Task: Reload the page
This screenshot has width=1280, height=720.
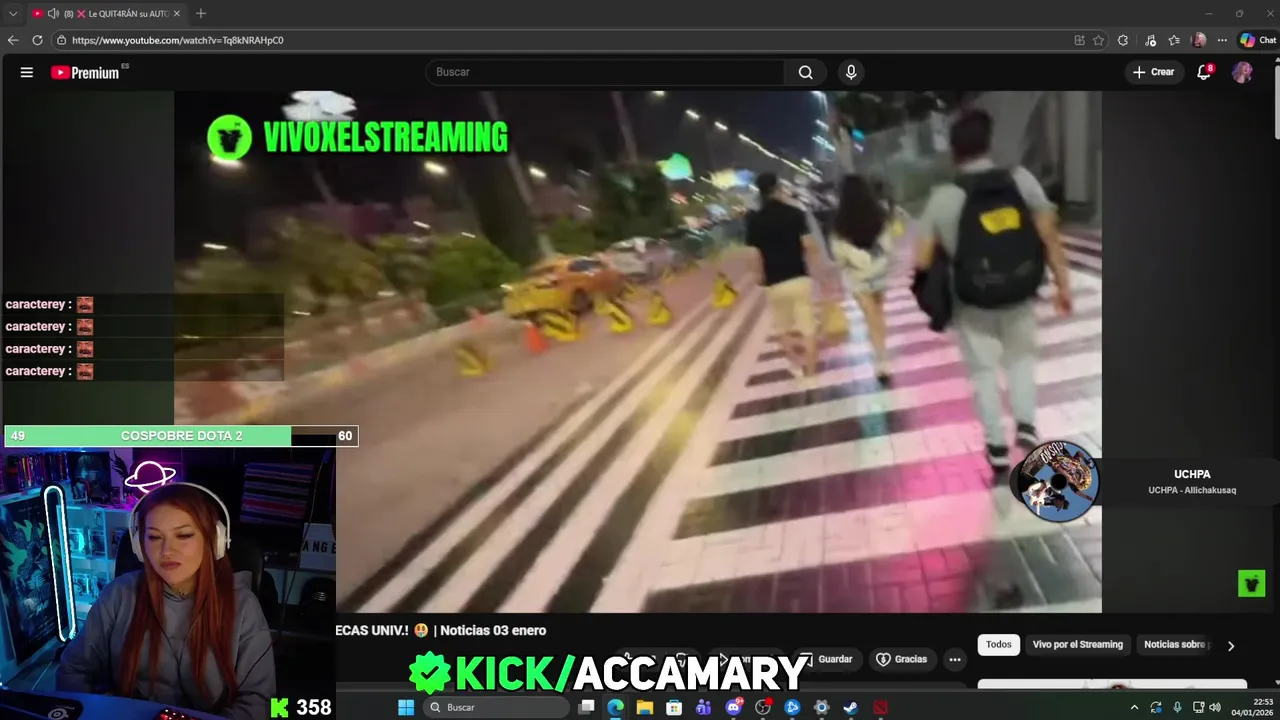Action: (37, 40)
